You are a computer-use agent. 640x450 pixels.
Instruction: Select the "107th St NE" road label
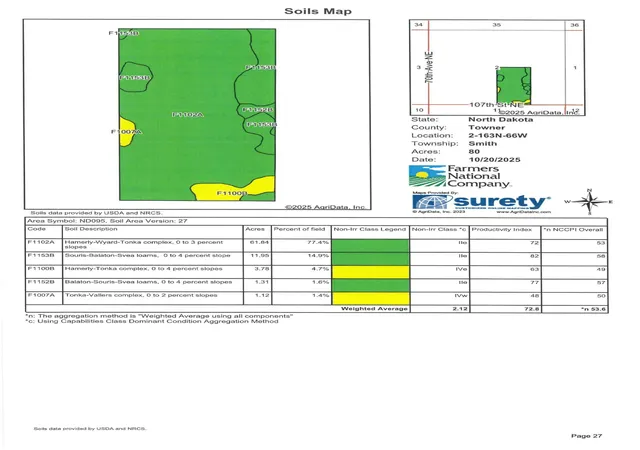[496, 105]
